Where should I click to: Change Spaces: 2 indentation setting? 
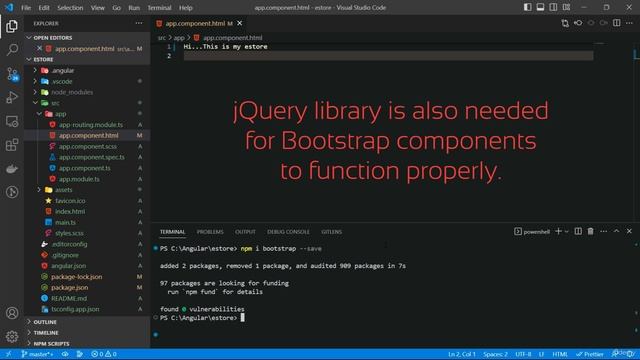click(x=495, y=354)
